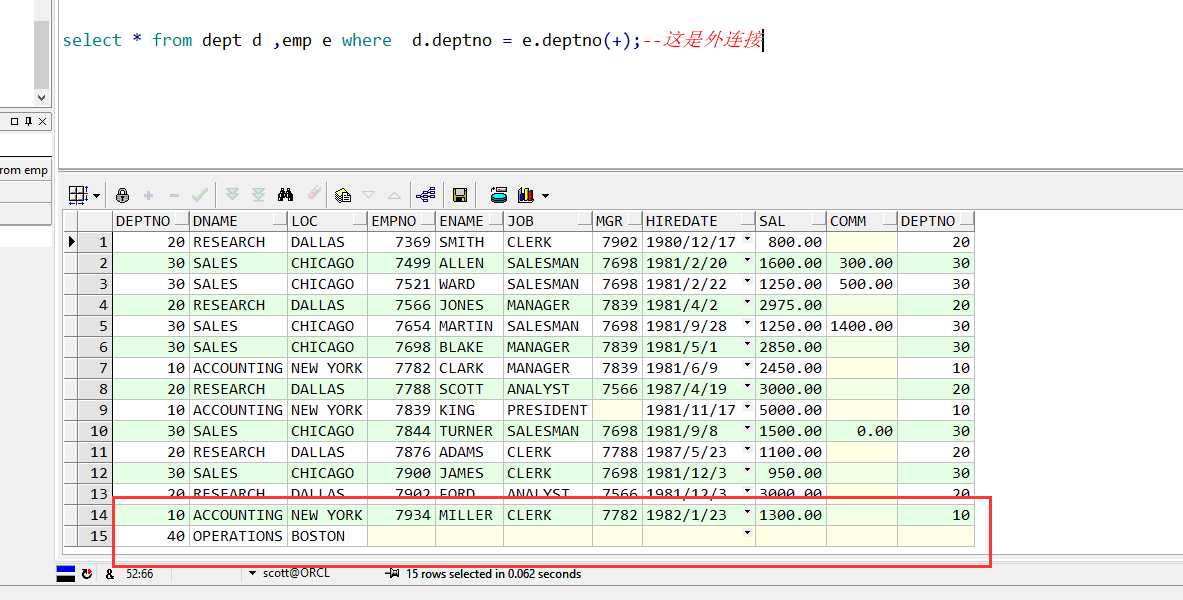Click the Single record view icon
This screenshot has height=600, width=1183.
coord(343,195)
